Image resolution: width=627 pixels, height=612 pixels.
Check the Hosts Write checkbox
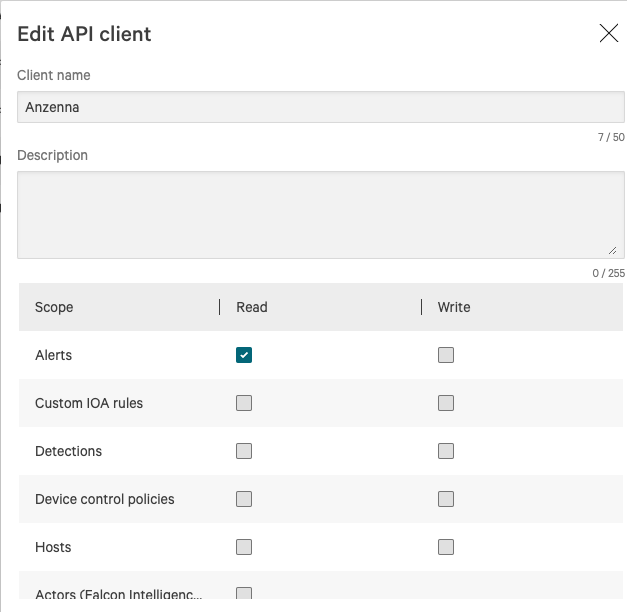446,547
